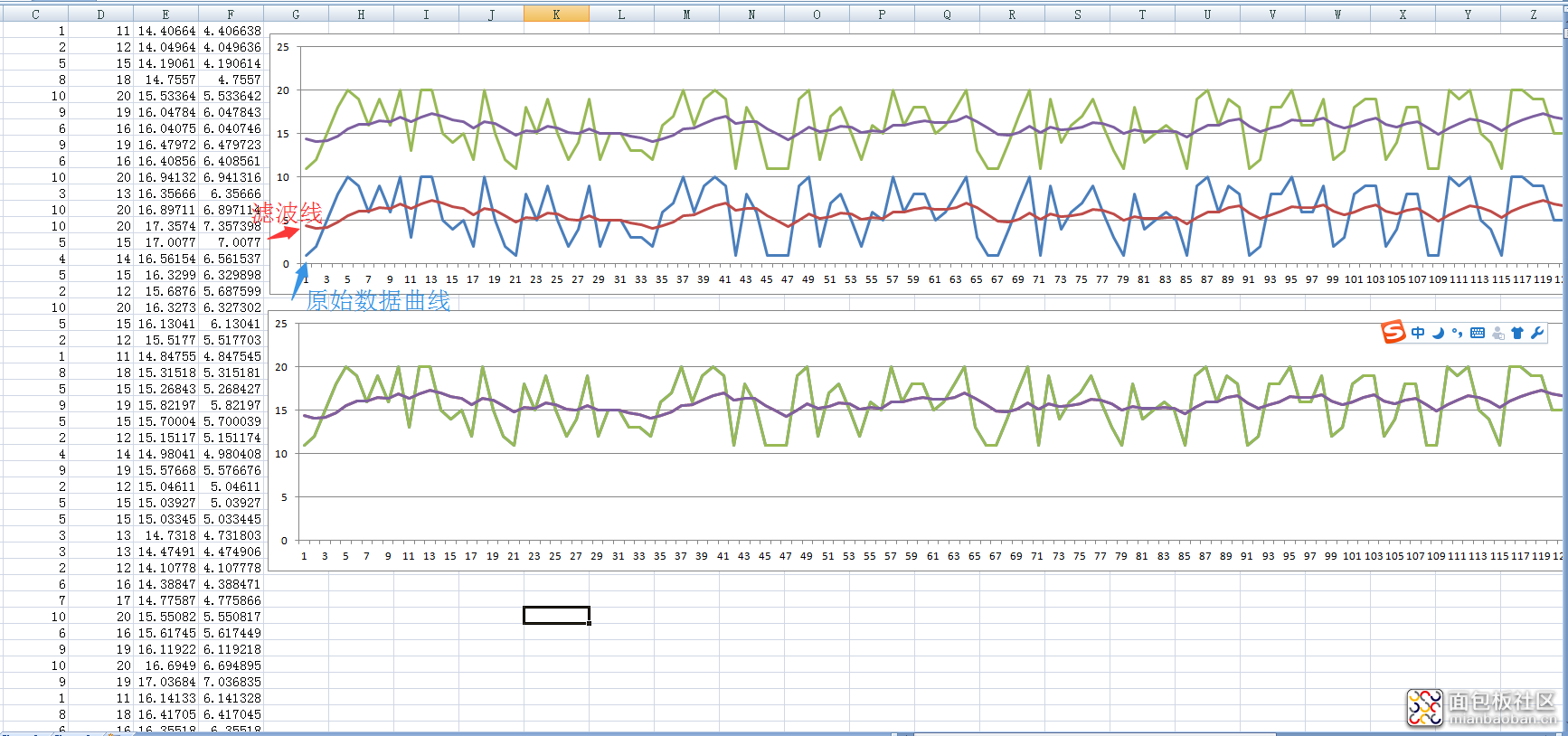Select cell containing 16.13041

coord(166,324)
